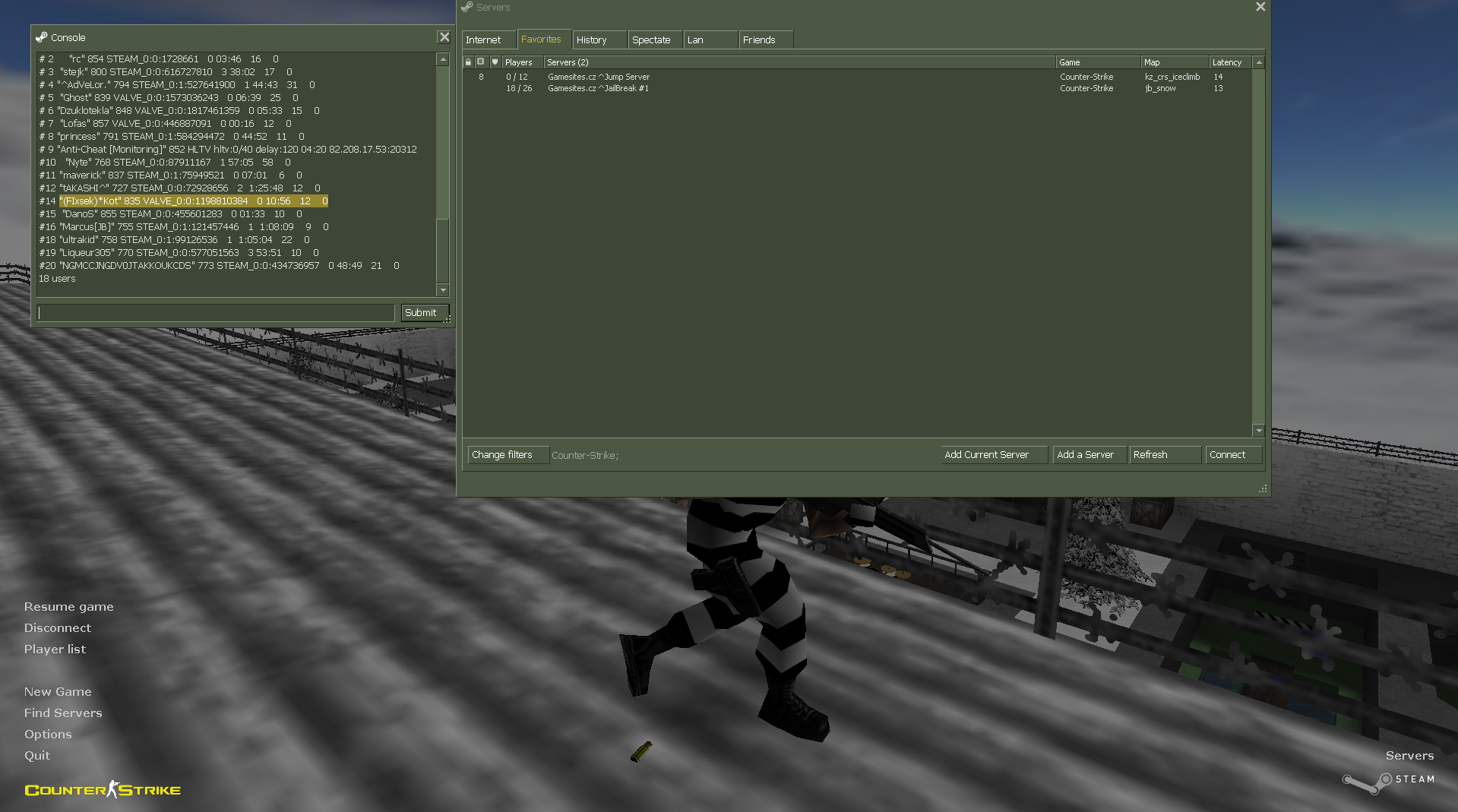The width and height of the screenshot is (1458, 812).
Task: Focus the console command input field
Action: pyautogui.click(x=216, y=313)
